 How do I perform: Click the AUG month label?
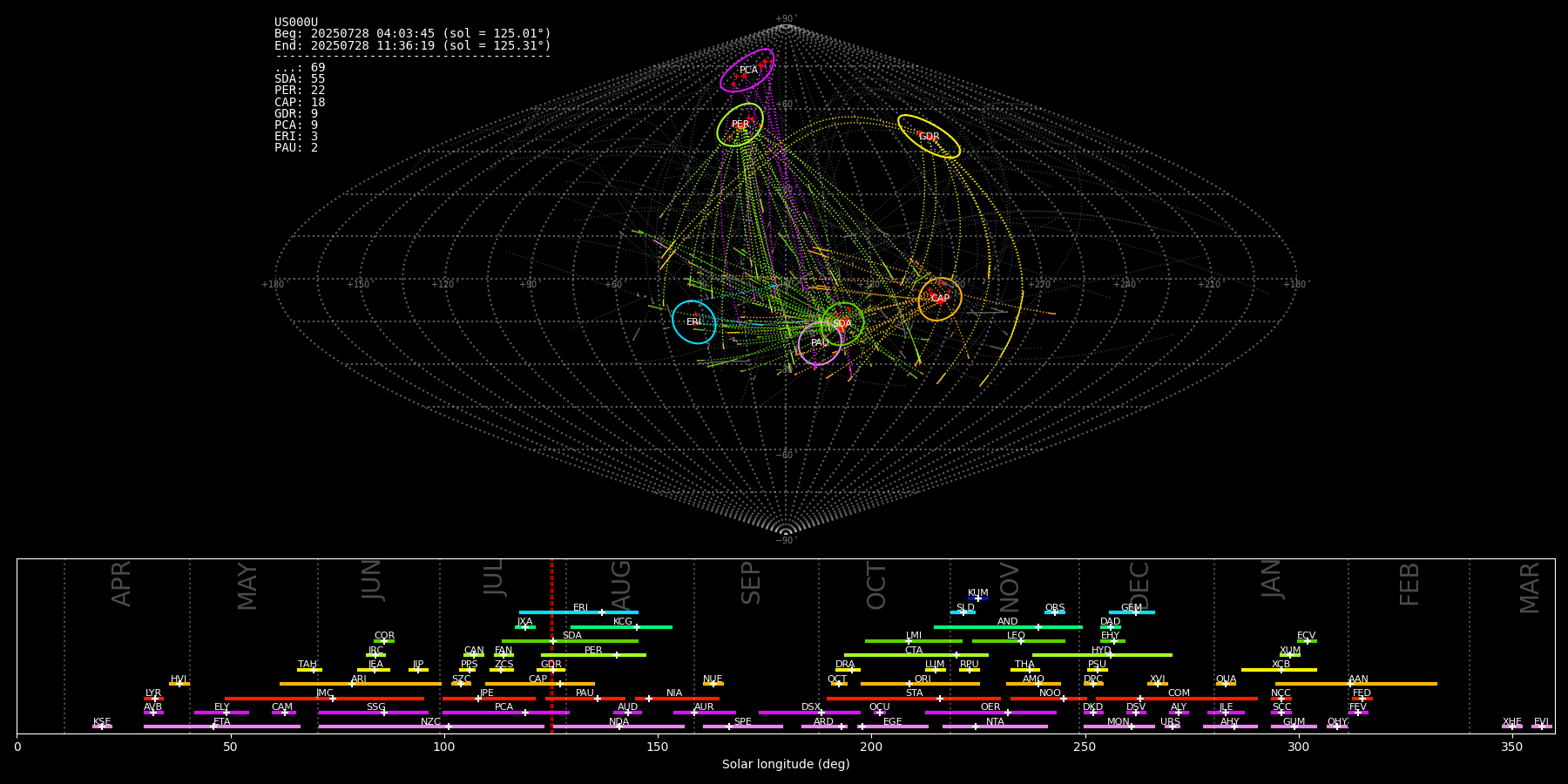pyautogui.click(x=621, y=585)
